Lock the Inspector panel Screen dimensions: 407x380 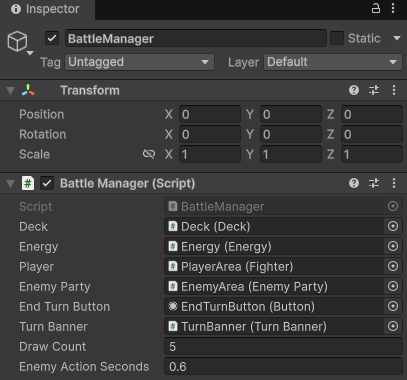coord(376,8)
